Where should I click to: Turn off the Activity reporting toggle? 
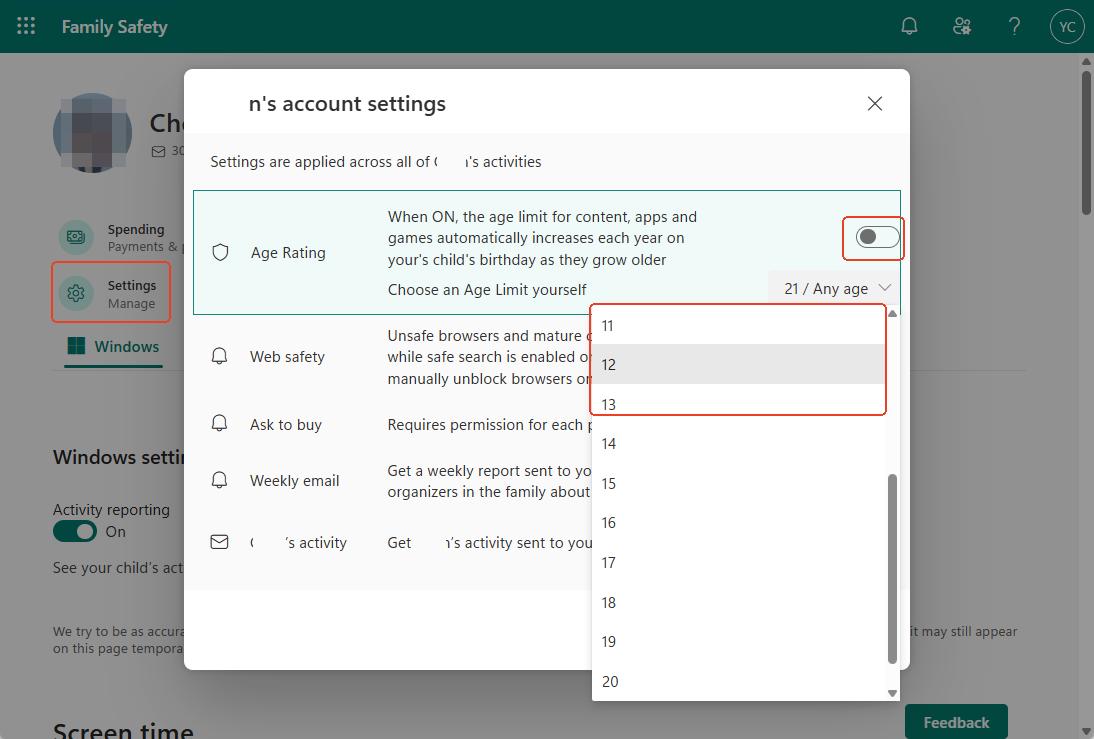[75, 532]
